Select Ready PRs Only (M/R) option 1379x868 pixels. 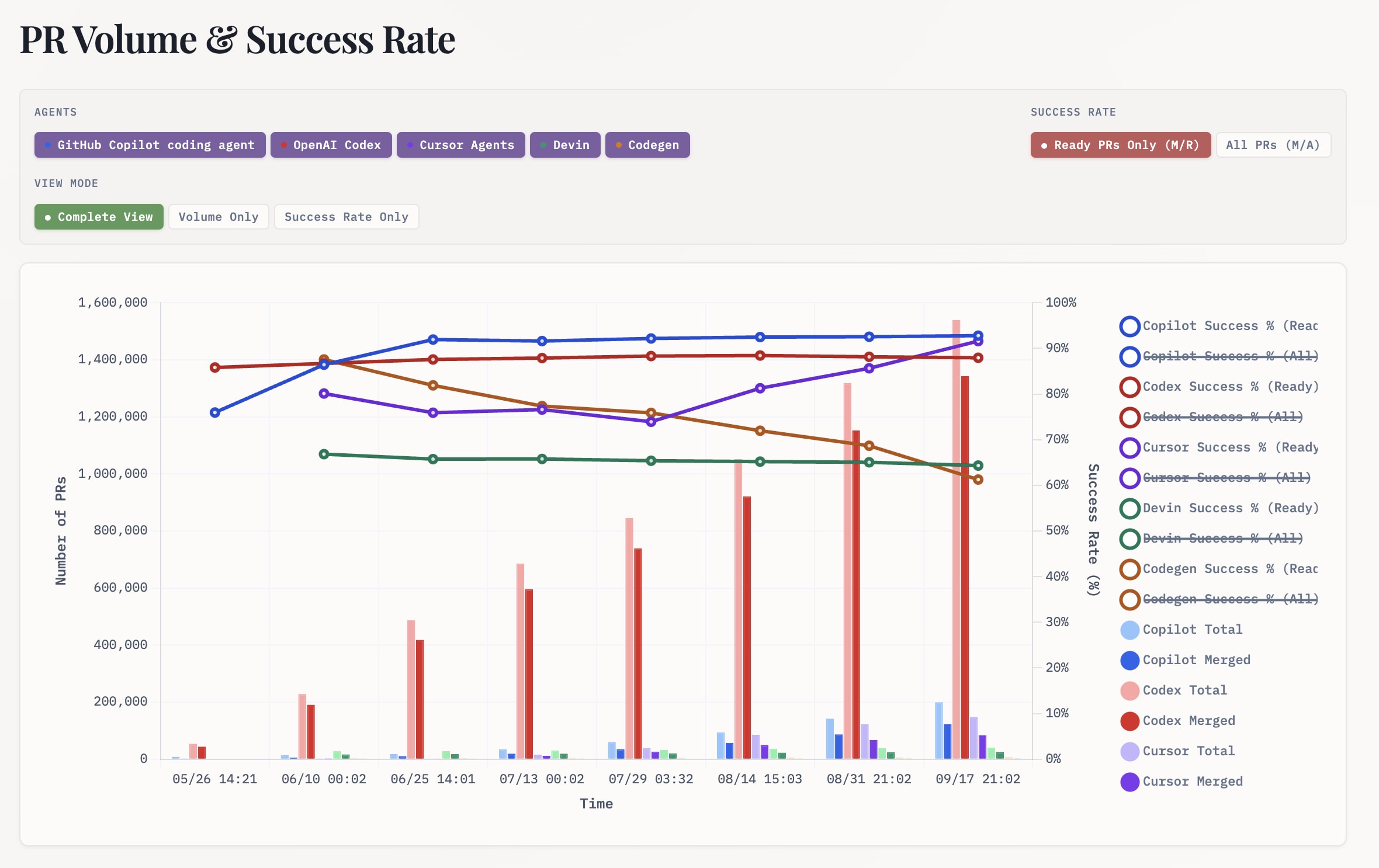tap(1120, 145)
